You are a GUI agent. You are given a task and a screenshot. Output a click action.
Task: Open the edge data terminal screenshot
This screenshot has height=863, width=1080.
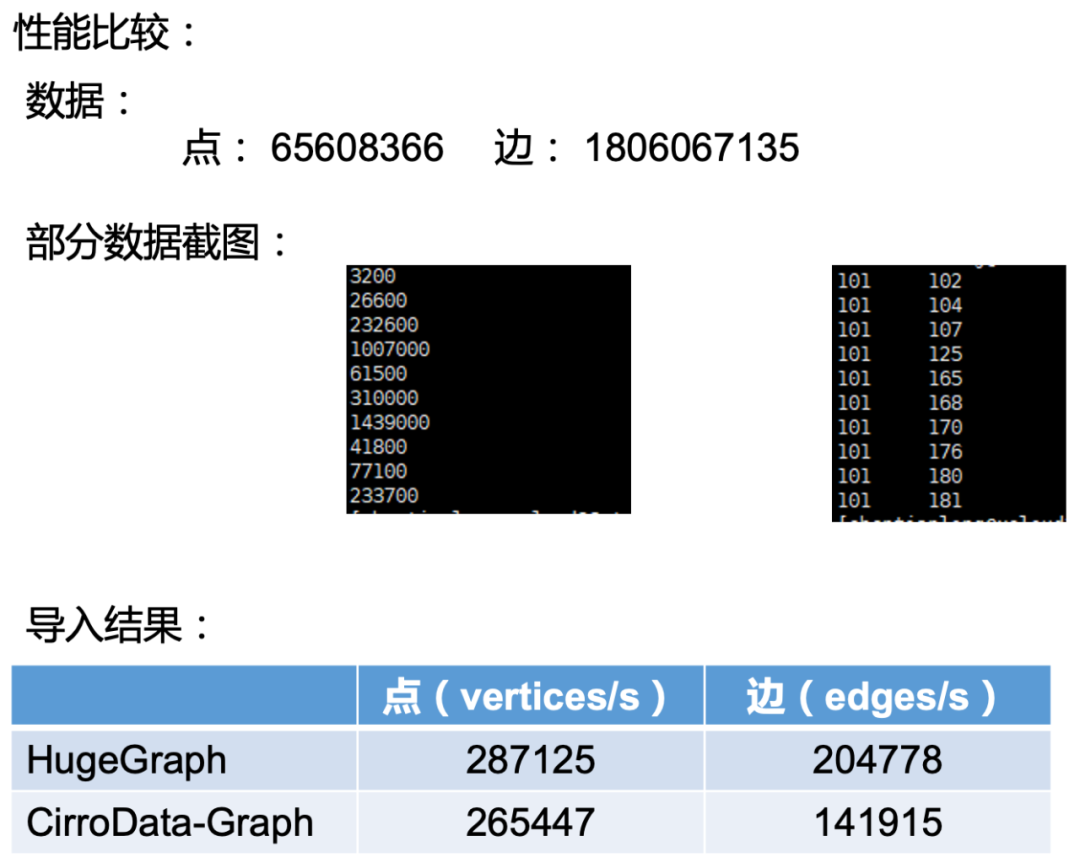tap(948, 393)
